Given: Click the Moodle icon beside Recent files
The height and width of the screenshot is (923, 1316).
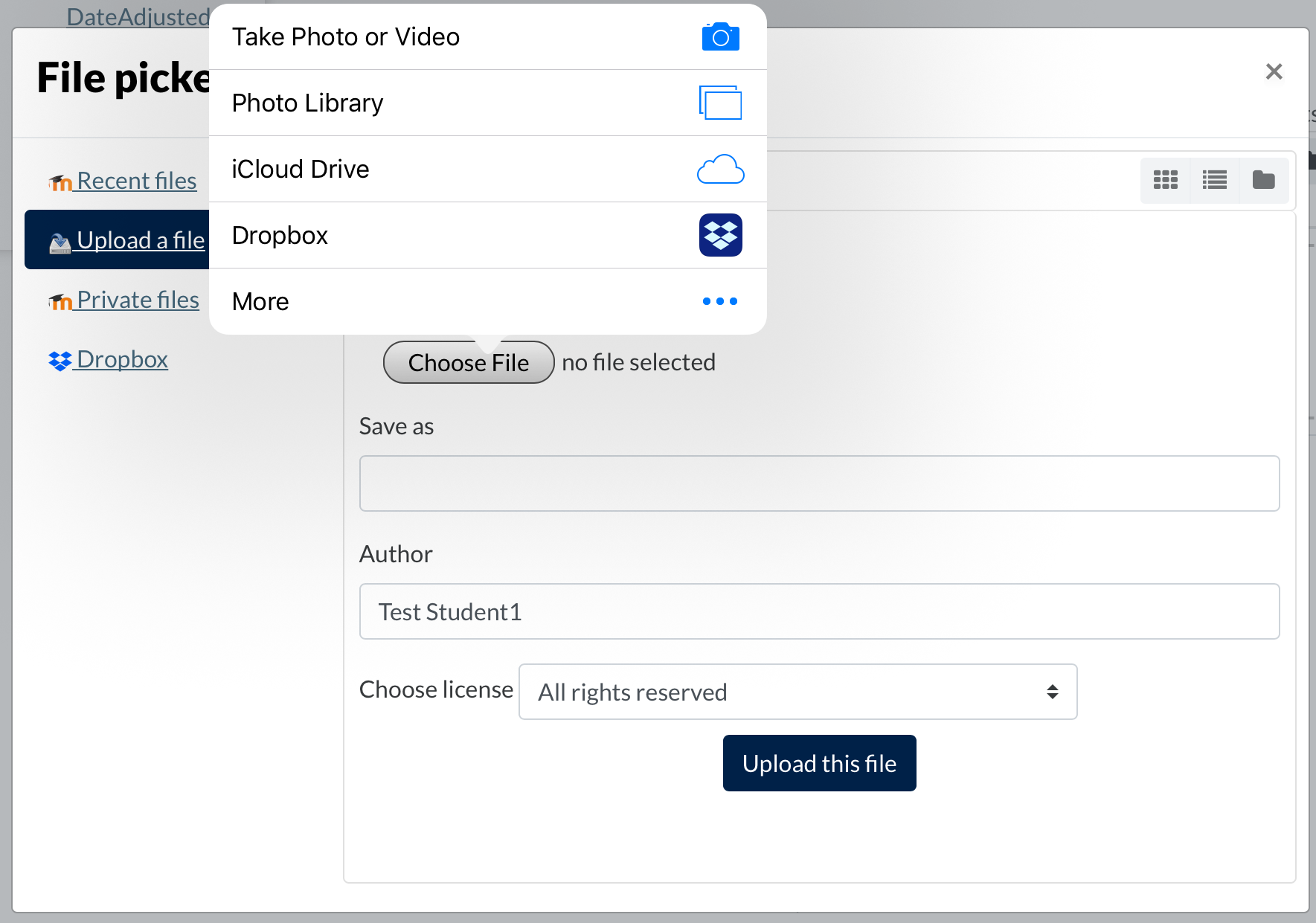Looking at the screenshot, I should (60, 181).
